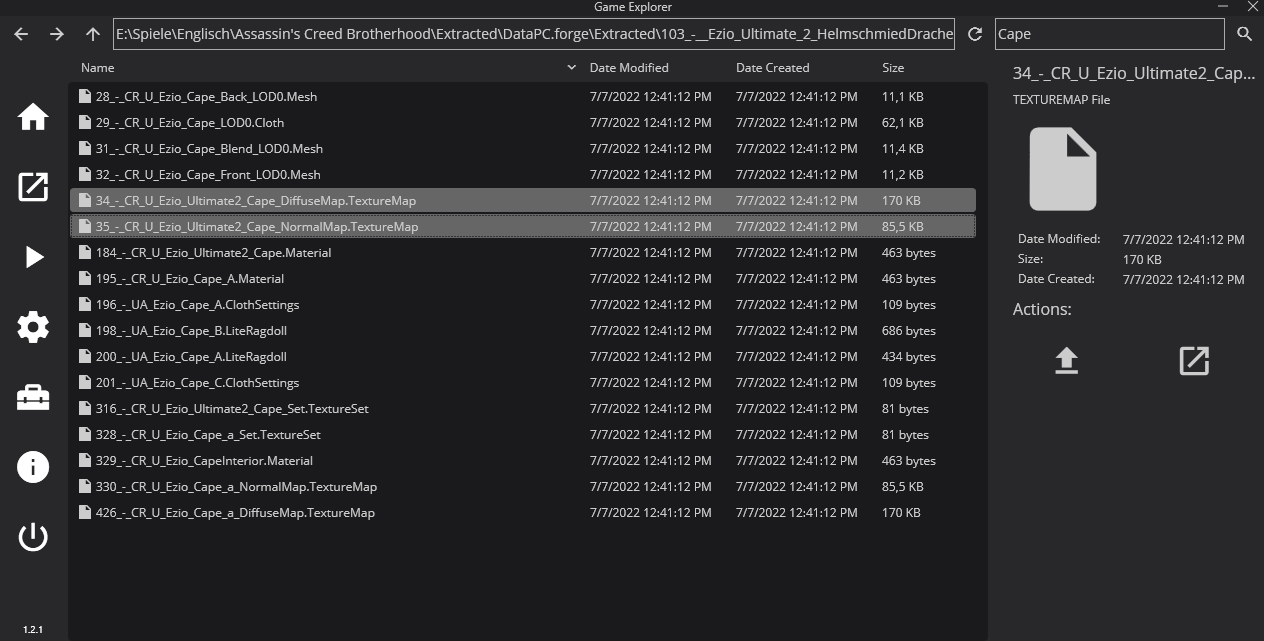The width and height of the screenshot is (1264, 641).
Task: Click the file icon of 200_-_UA_Ezio_Cape_A.LiteRagdoll
Action: (85, 357)
